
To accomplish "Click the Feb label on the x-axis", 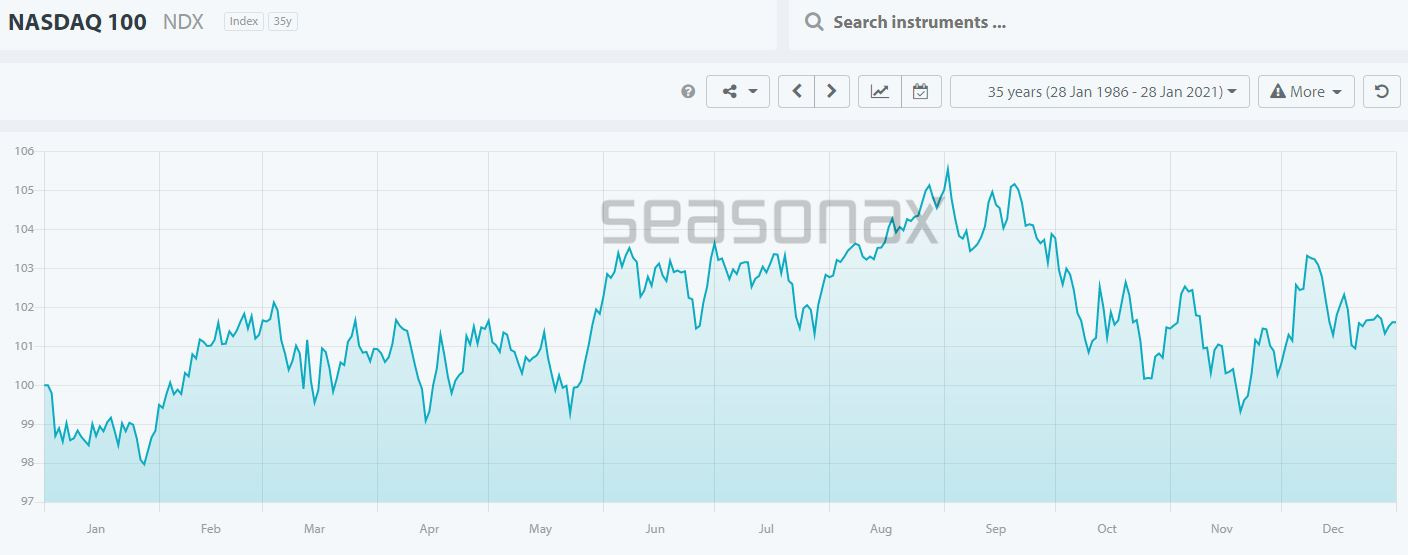I will (210, 529).
